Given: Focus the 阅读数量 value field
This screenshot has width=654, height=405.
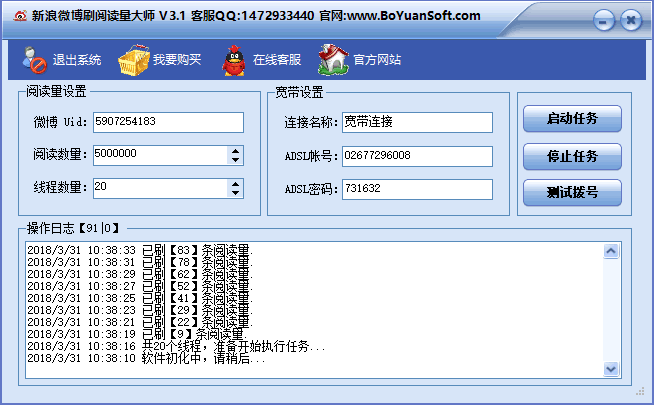Looking at the screenshot, I should (160, 155).
